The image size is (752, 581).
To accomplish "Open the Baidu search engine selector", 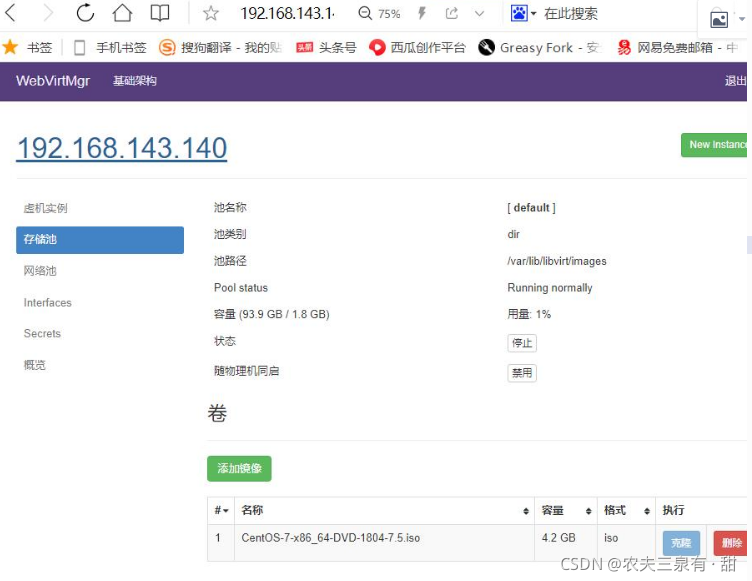I will tap(523, 13).
